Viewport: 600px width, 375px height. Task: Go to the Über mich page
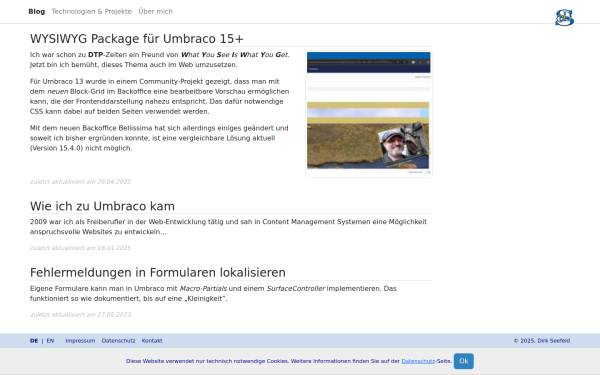pos(156,11)
